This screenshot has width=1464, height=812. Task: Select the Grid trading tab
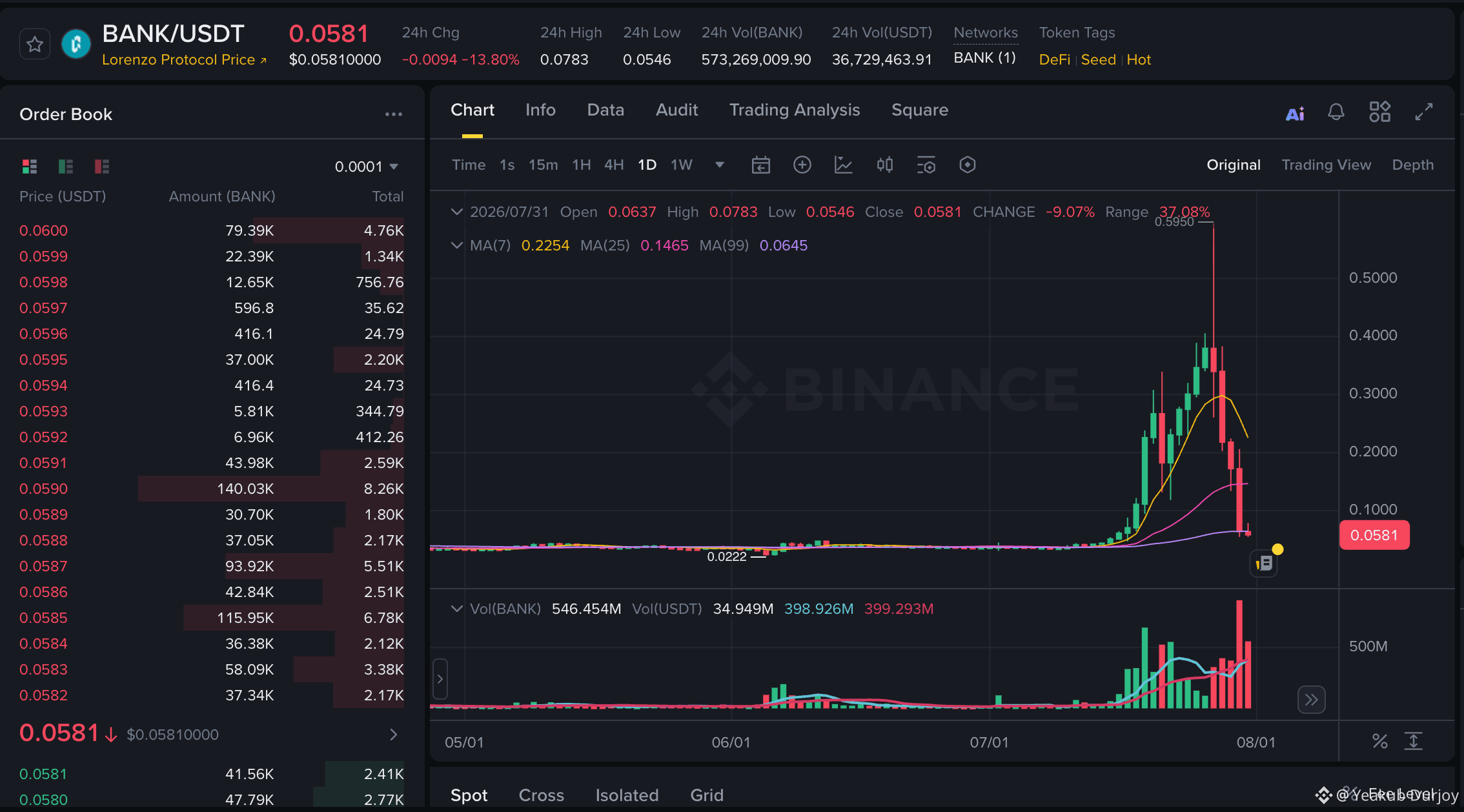tap(707, 796)
